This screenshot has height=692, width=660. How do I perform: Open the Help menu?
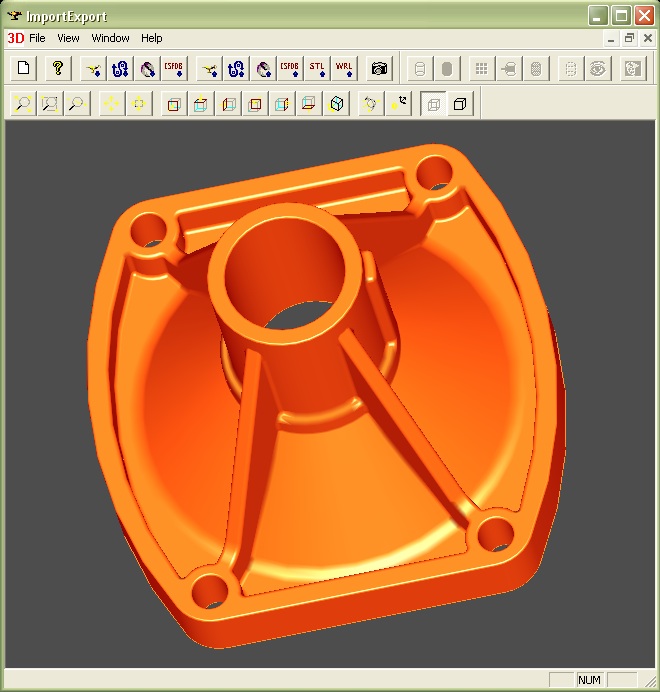coord(152,38)
